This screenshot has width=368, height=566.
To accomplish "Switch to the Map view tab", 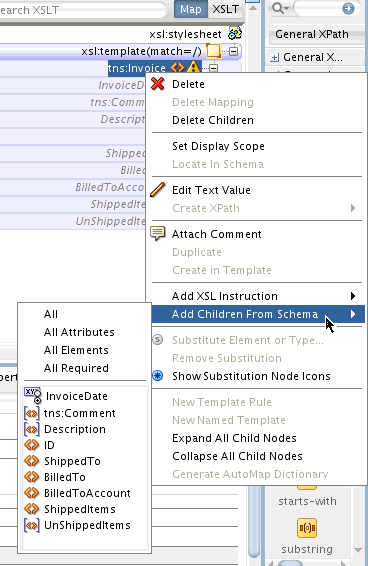I will (x=191, y=9).
